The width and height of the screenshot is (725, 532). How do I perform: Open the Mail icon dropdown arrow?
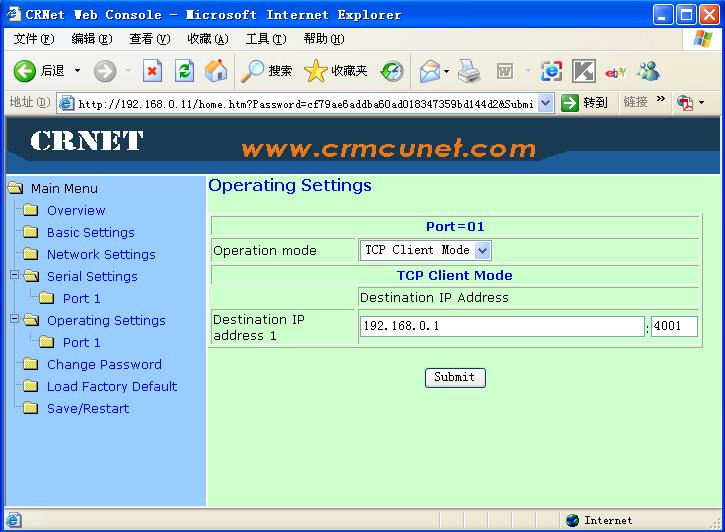click(x=446, y=71)
